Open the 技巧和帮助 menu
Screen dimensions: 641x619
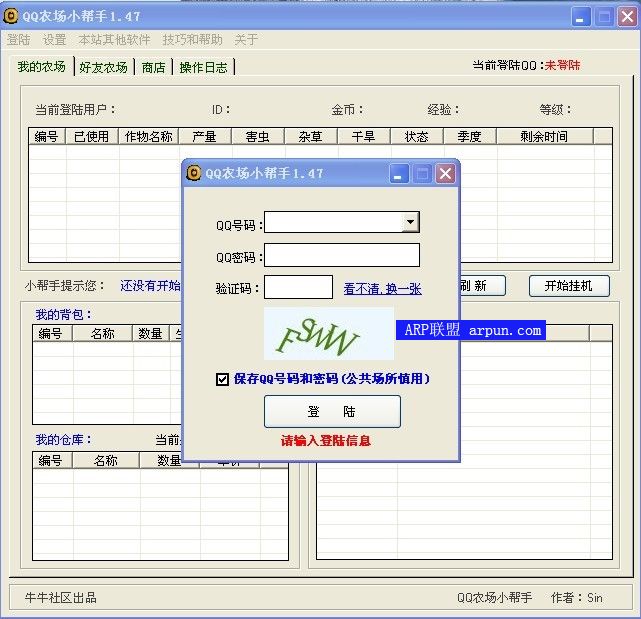193,40
